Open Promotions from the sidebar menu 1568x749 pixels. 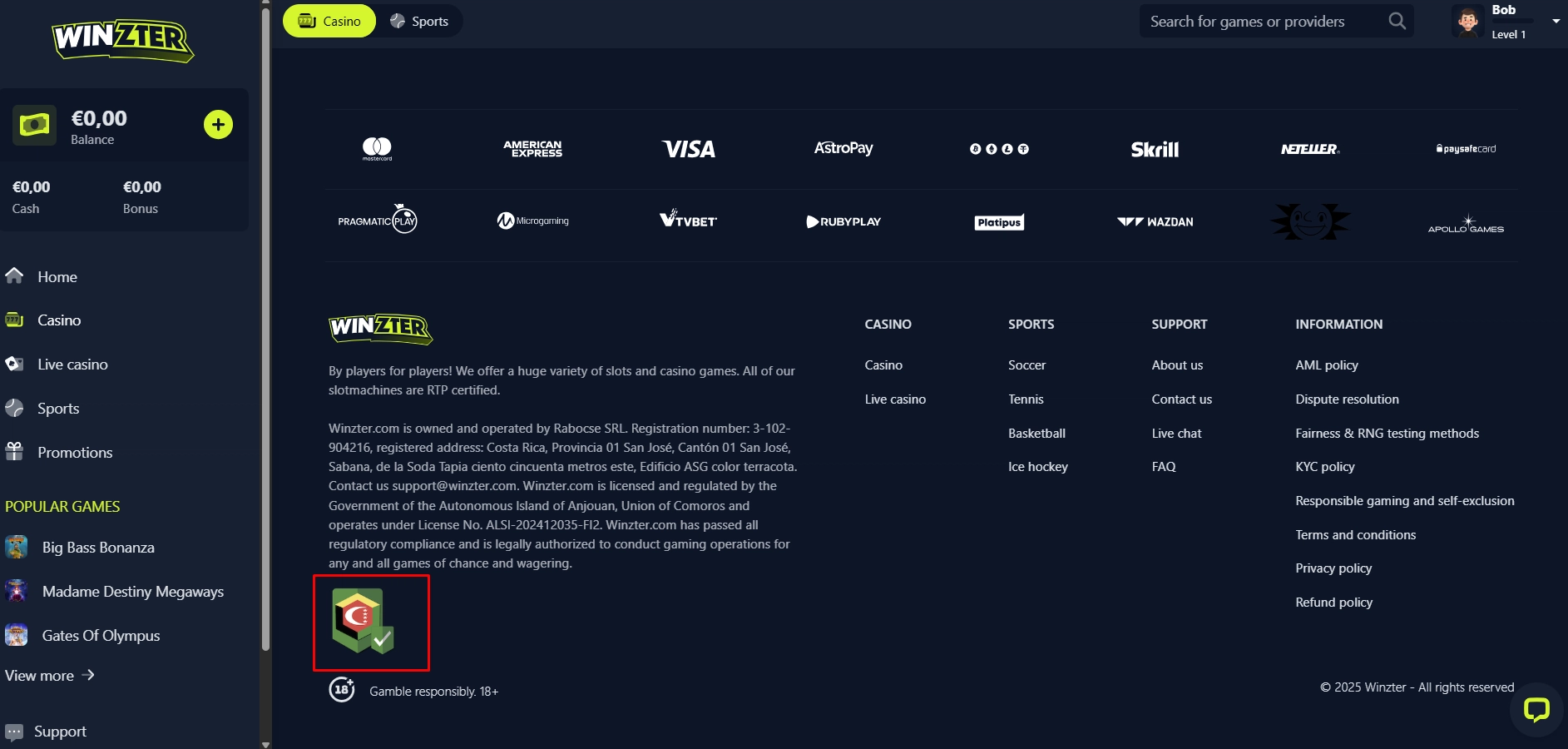point(74,453)
